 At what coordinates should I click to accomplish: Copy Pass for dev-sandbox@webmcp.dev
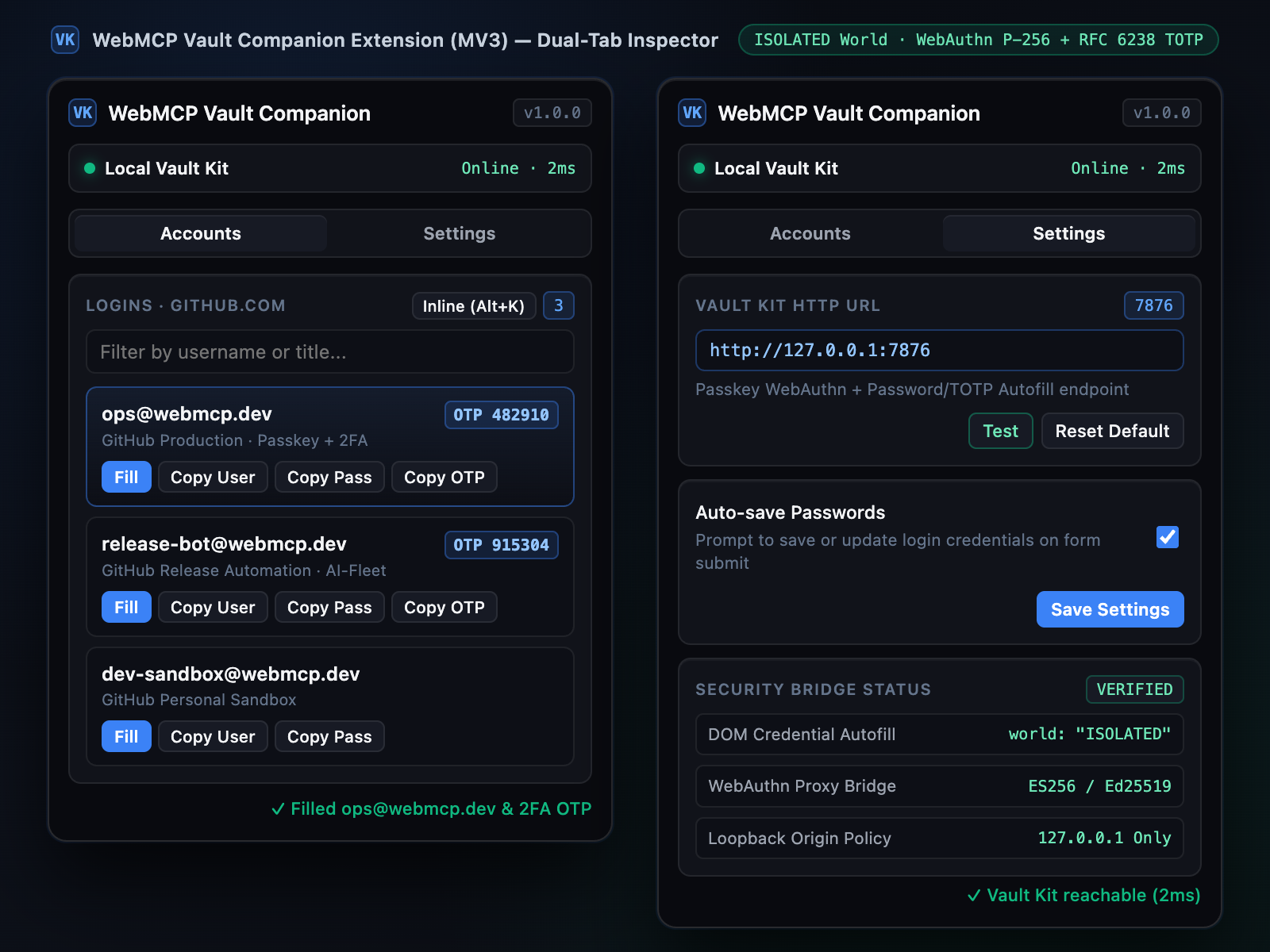point(329,736)
